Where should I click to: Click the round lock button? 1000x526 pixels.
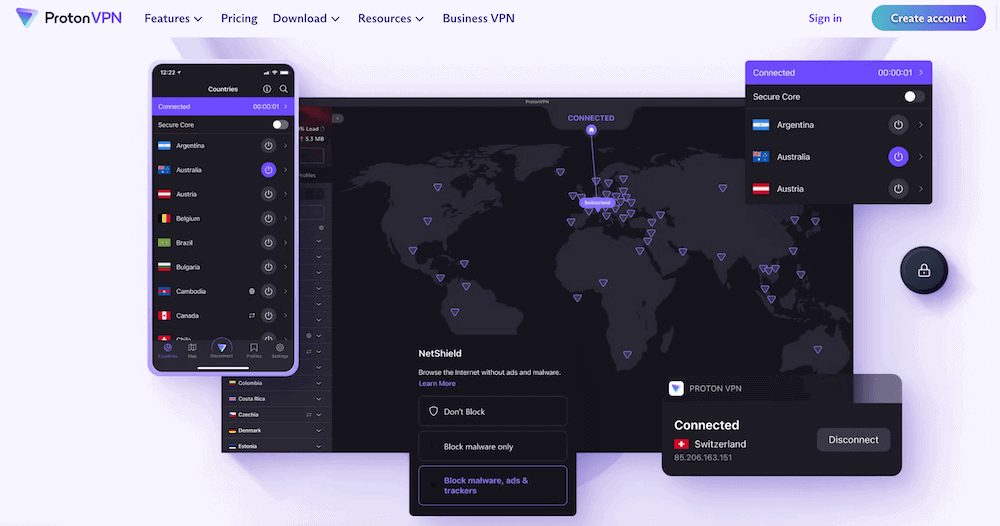(x=923, y=270)
